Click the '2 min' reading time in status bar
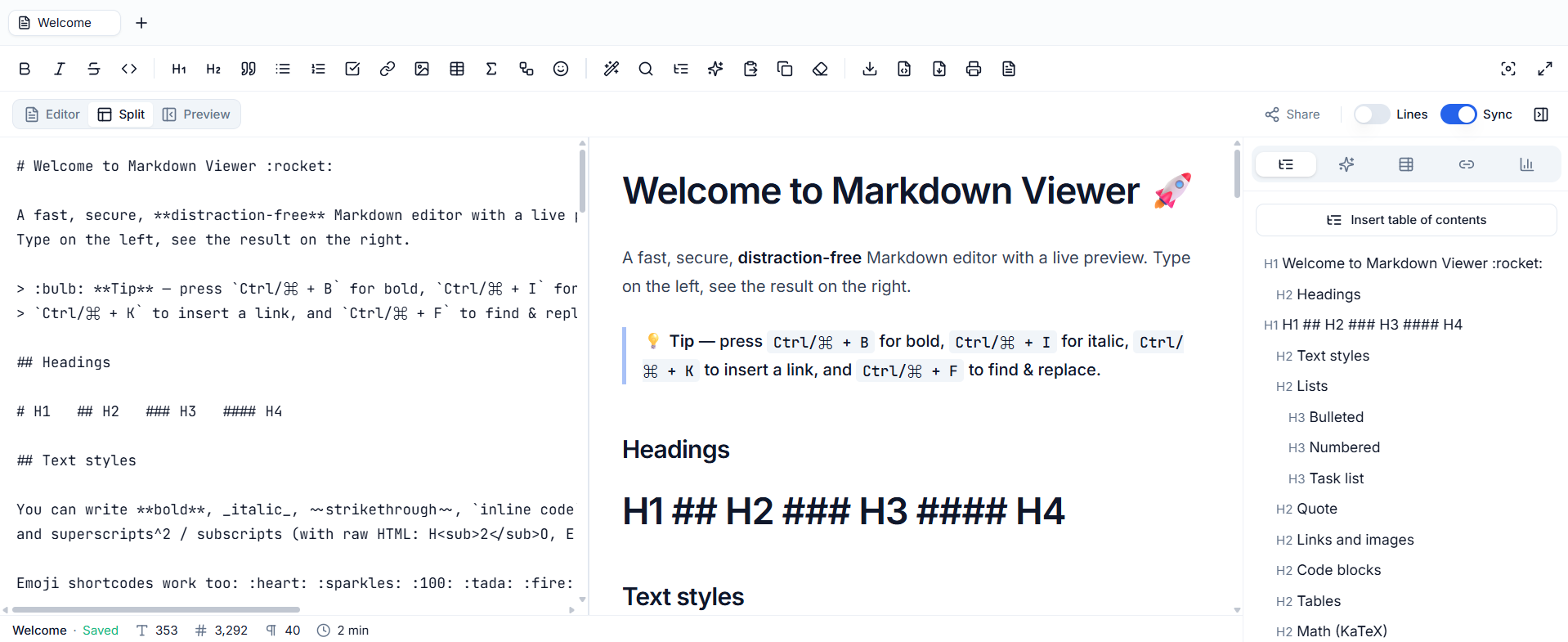The width and height of the screenshot is (1568, 642). [343, 631]
